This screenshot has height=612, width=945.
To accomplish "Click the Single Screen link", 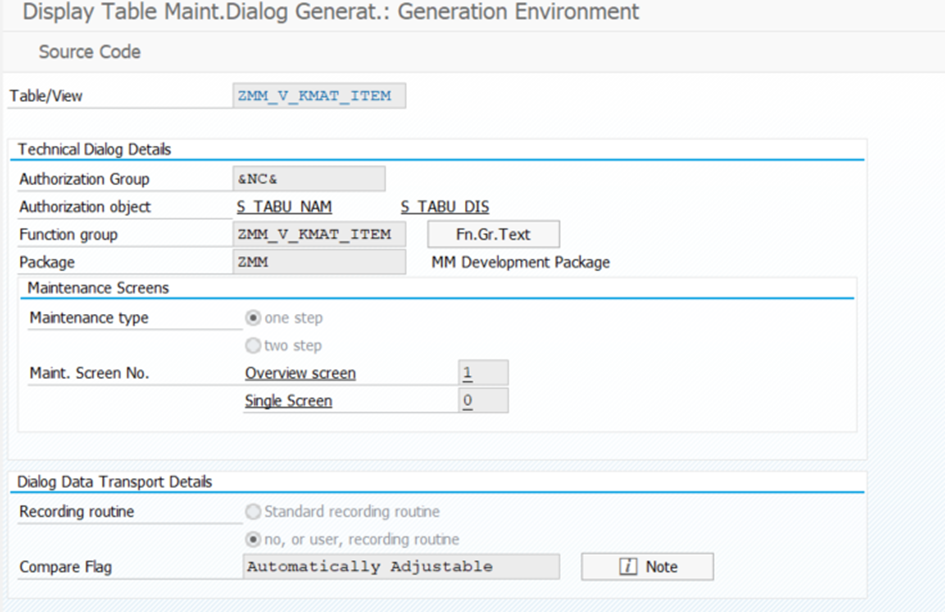I will (x=288, y=401).
